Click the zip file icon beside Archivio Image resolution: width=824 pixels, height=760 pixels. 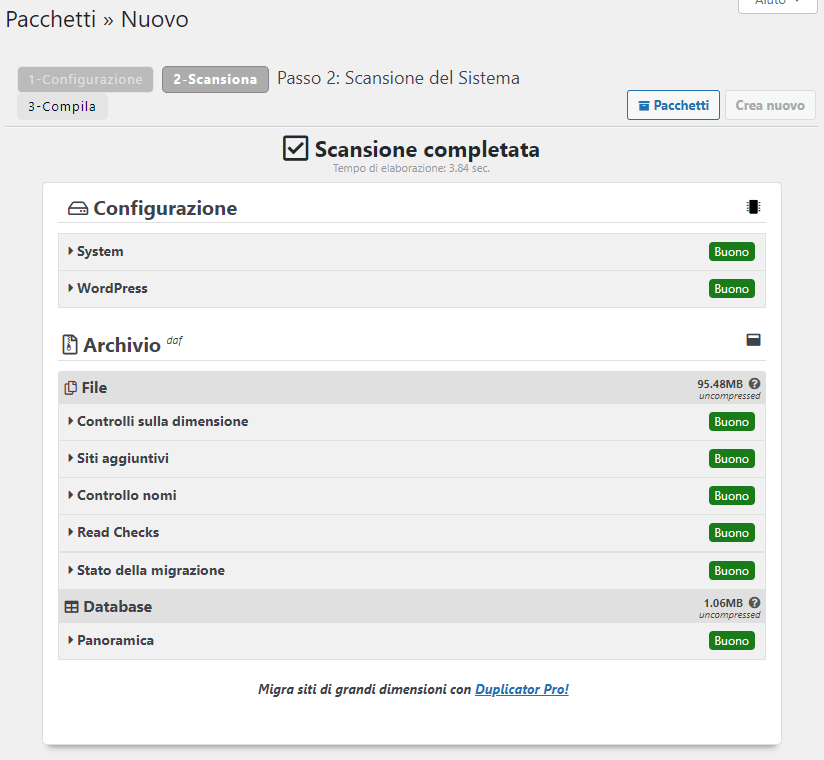[x=70, y=345]
